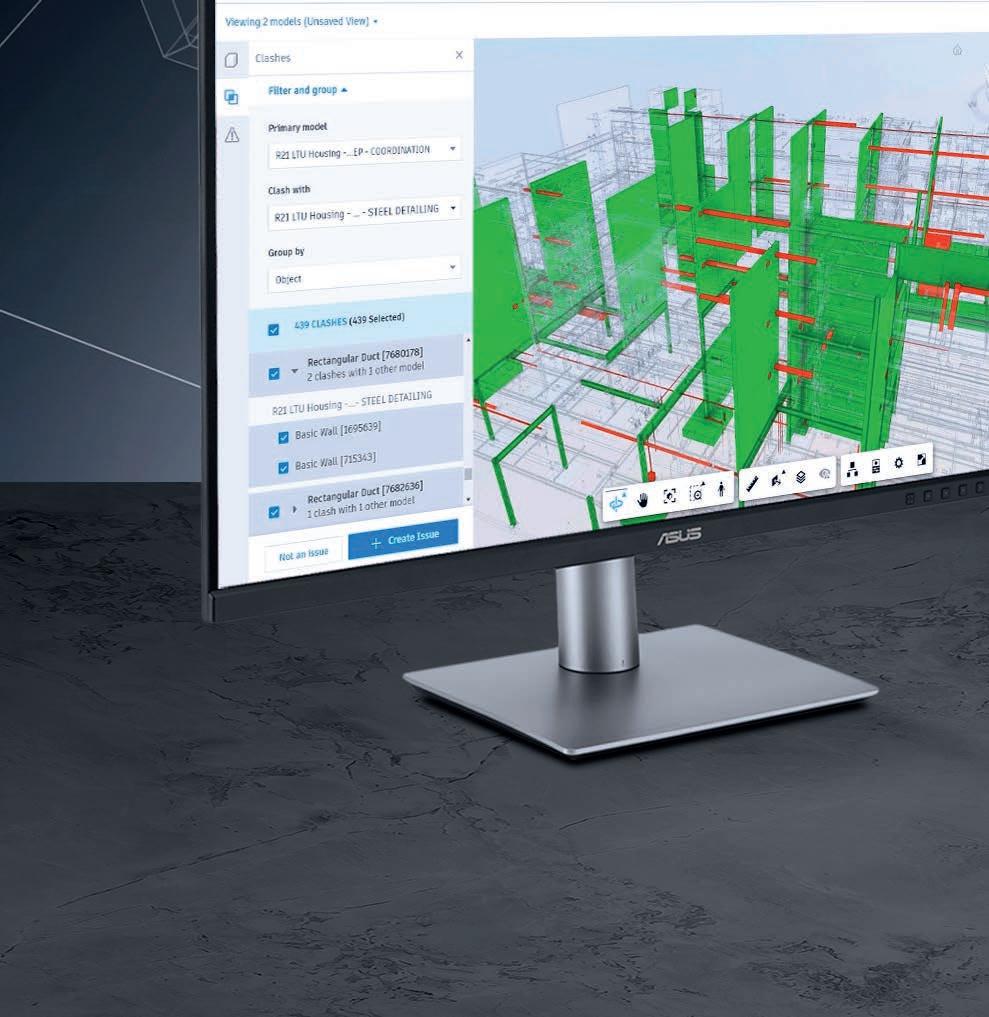Click the Primary model label
Screen dimensions: 989x1017
pos(298,127)
